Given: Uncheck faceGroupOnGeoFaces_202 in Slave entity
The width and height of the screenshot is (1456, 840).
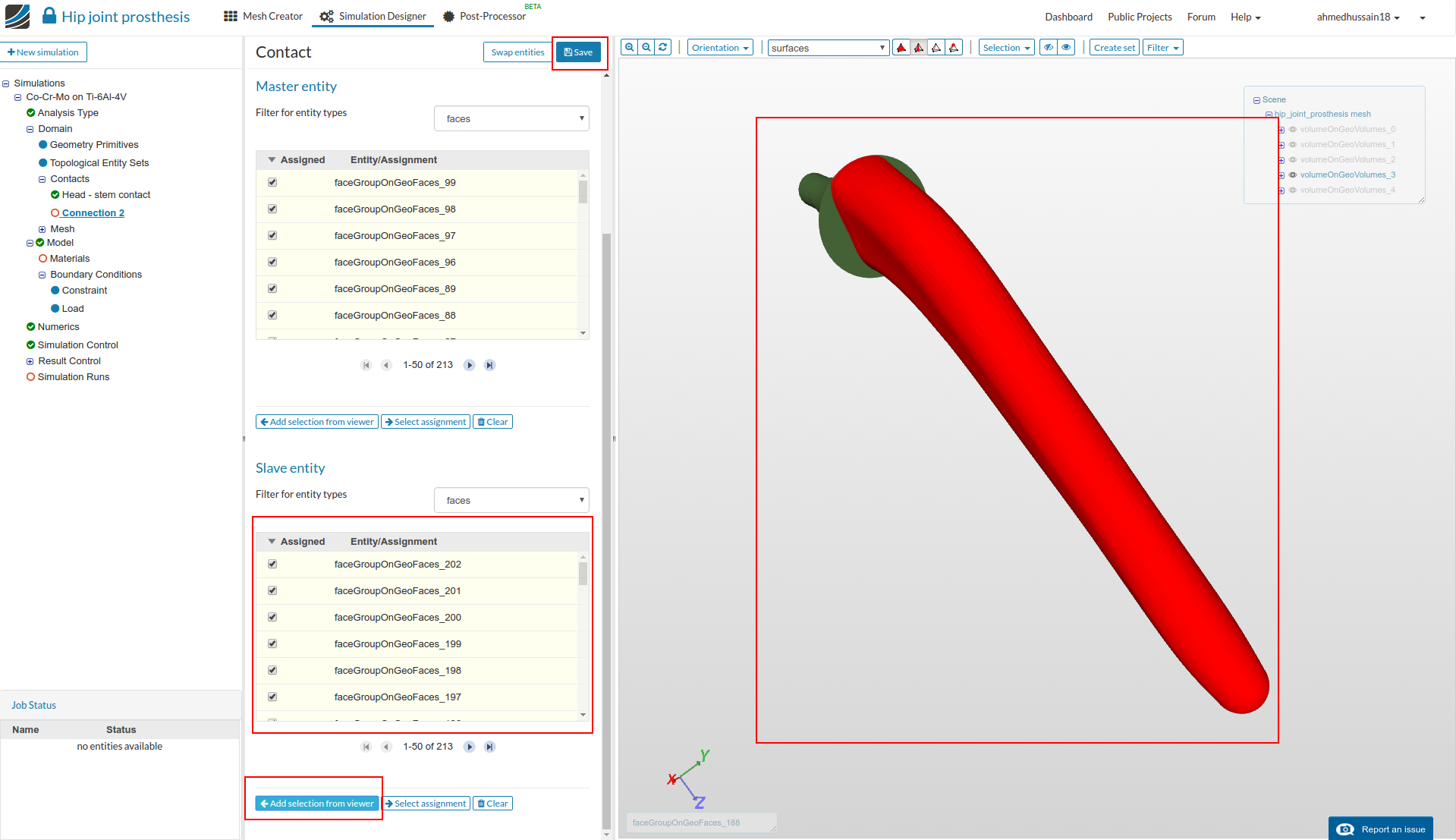Looking at the screenshot, I should point(272,565).
